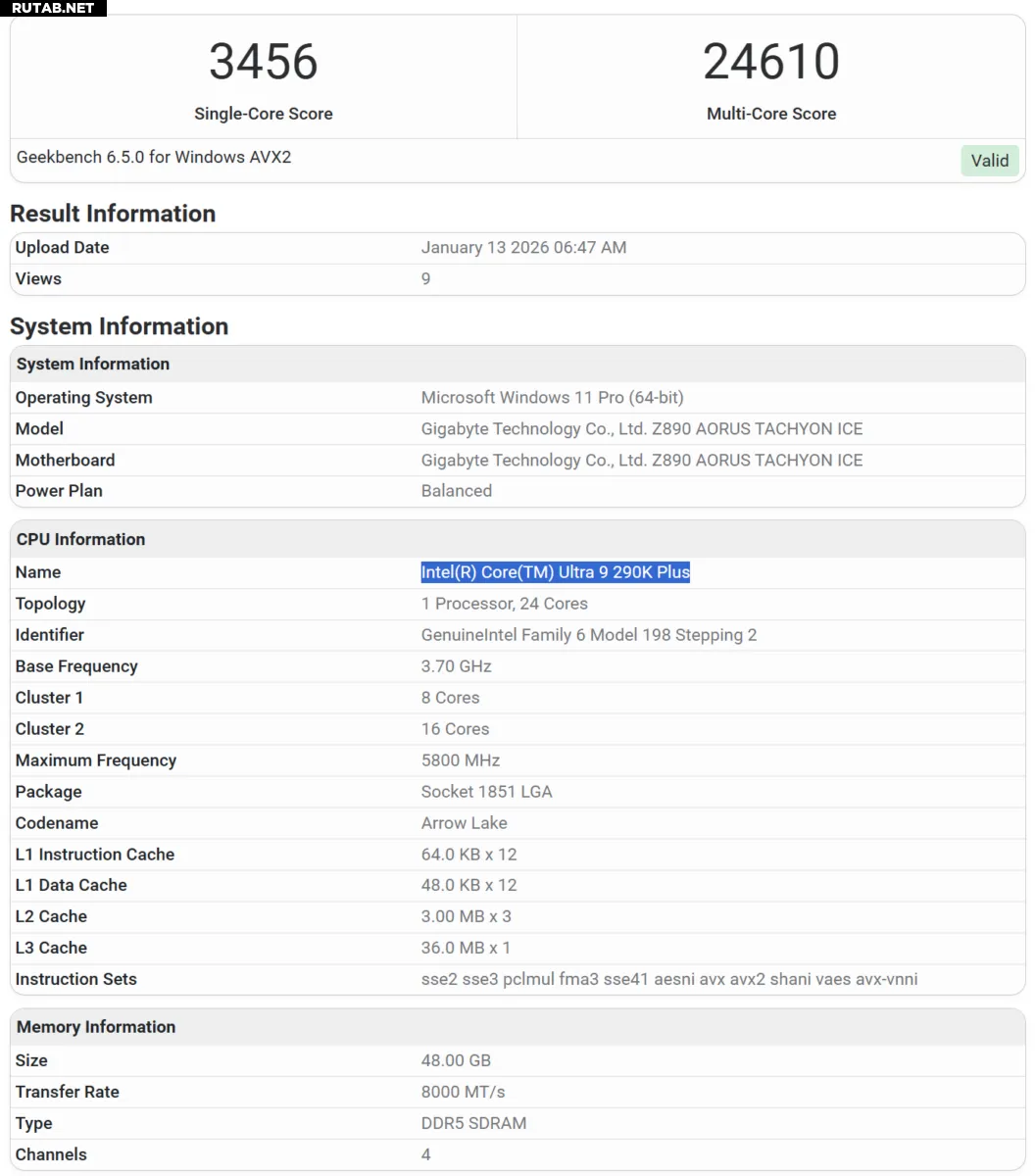Click the Result Information heading
Image resolution: width=1035 pixels, height=1176 pixels.
click(113, 214)
